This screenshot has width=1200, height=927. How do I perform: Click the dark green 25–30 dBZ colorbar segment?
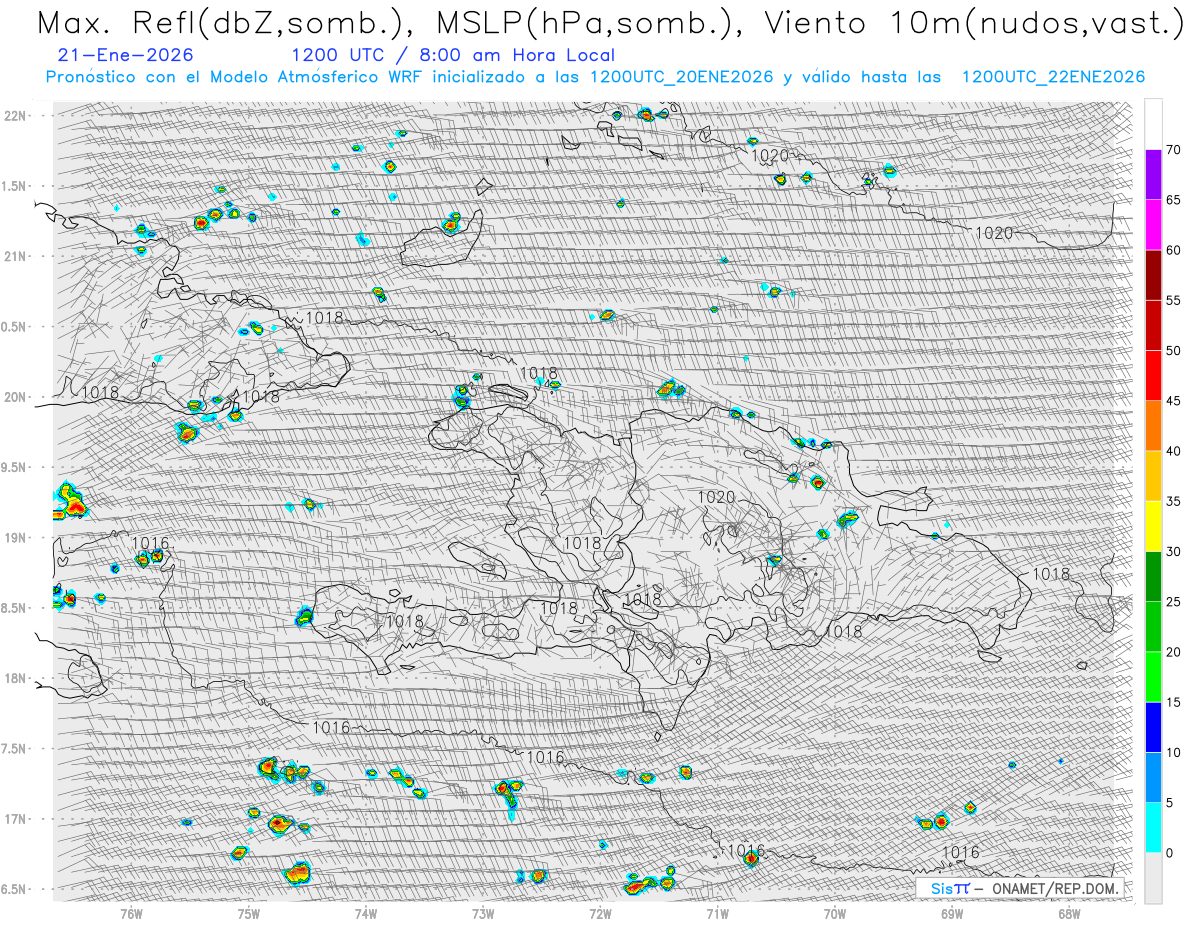click(1153, 577)
